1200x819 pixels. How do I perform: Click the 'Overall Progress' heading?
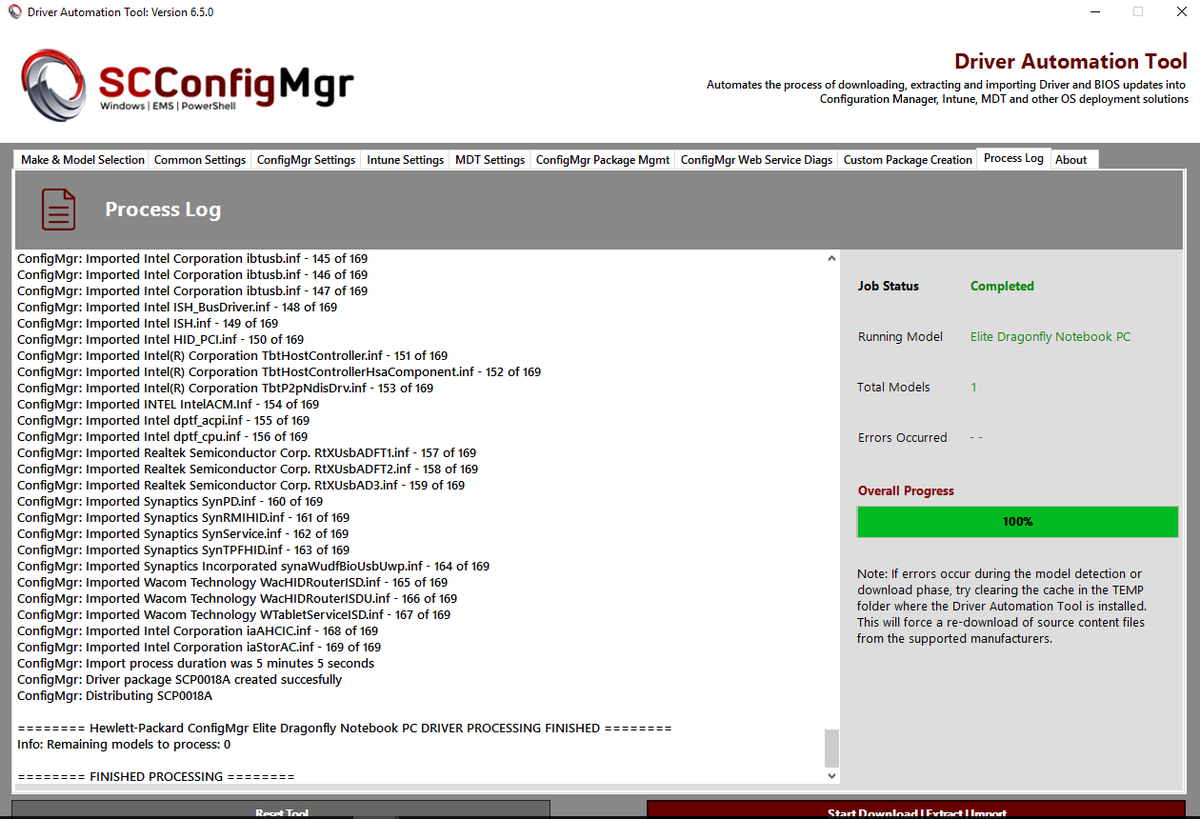[x=906, y=491]
